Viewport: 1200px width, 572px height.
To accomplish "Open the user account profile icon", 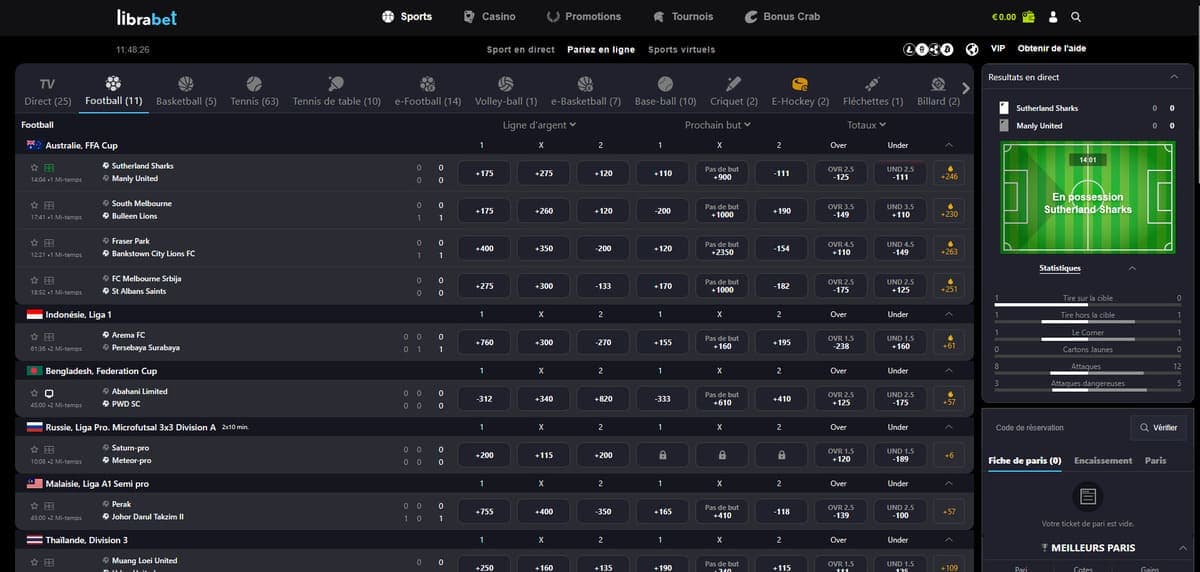I will pyautogui.click(x=1055, y=17).
